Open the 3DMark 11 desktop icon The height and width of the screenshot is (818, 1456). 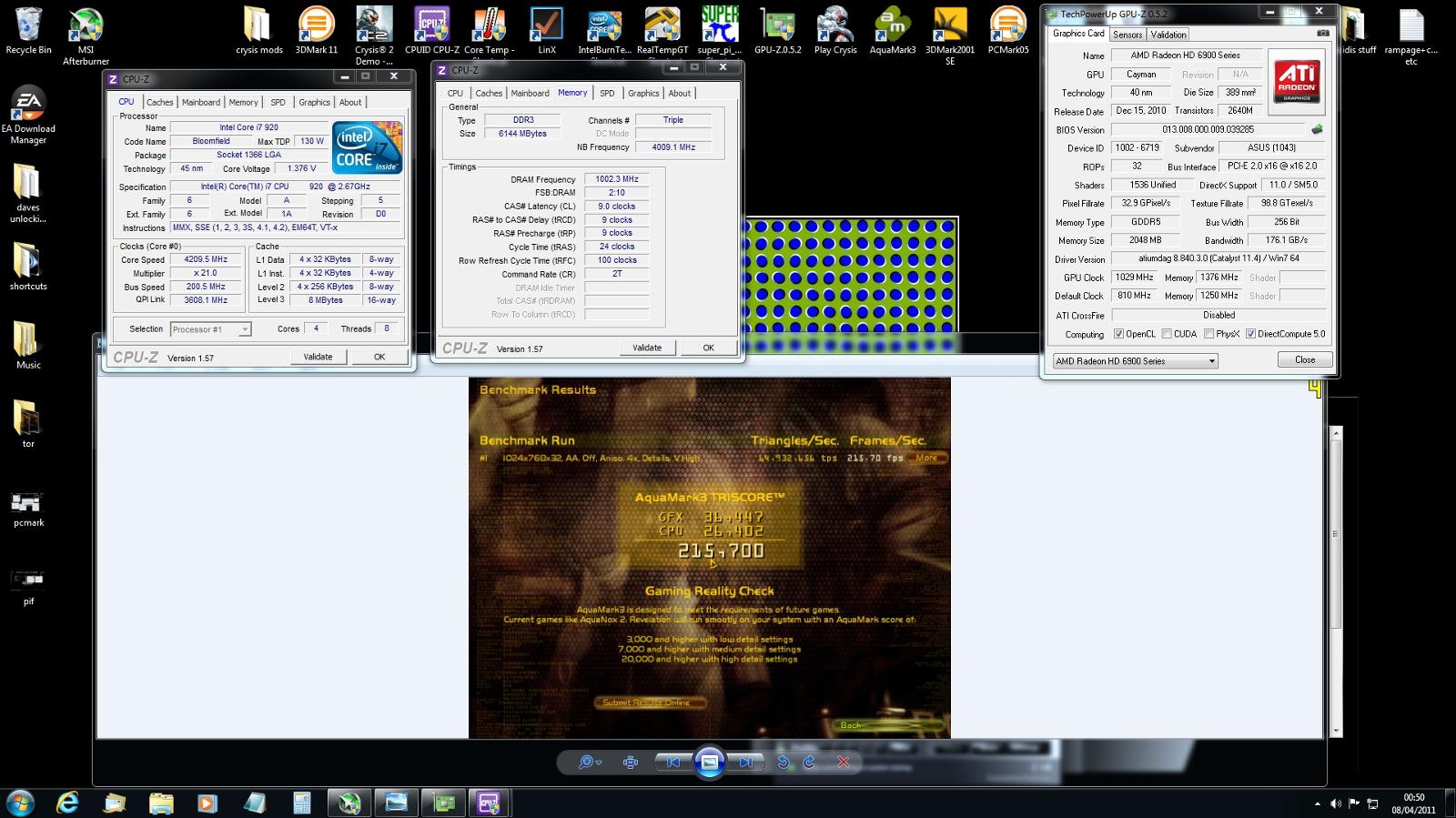316,30
